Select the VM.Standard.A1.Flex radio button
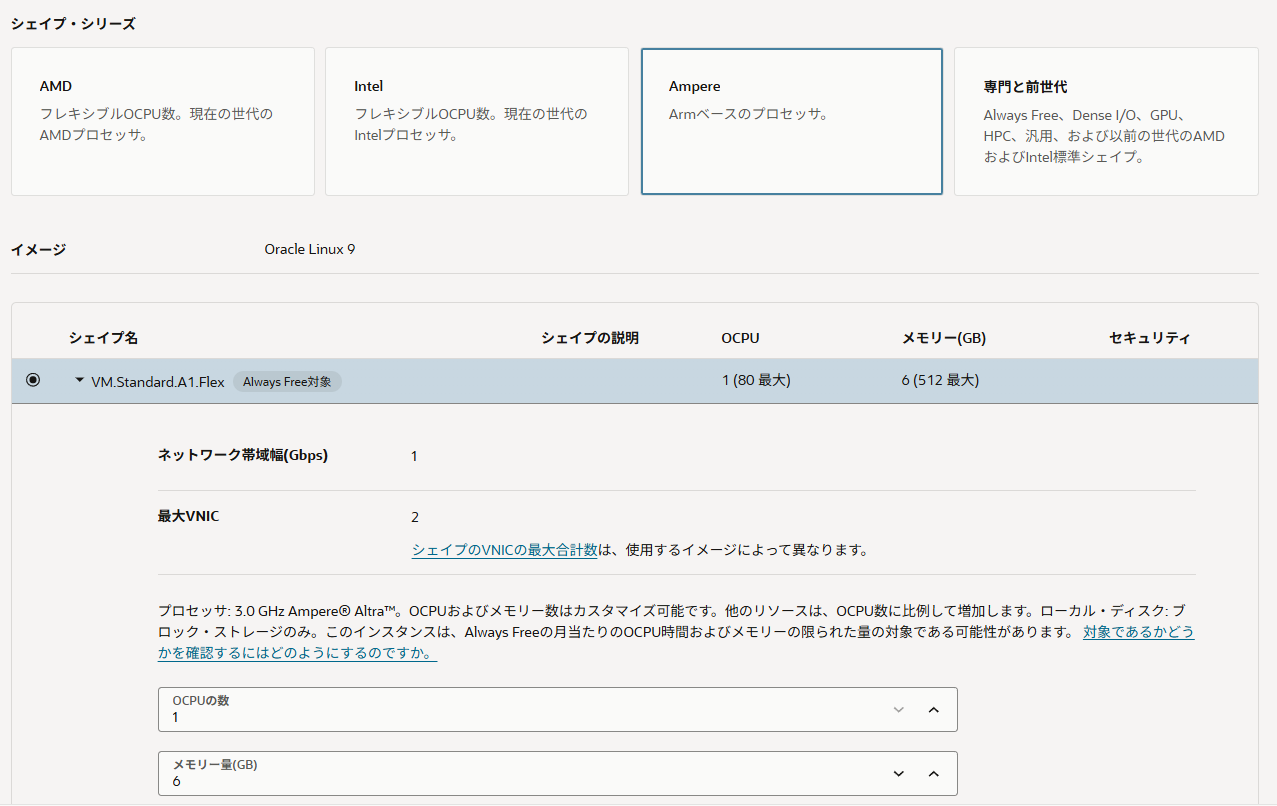The width and height of the screenshot is (1277, 806). tap(33, 380)
